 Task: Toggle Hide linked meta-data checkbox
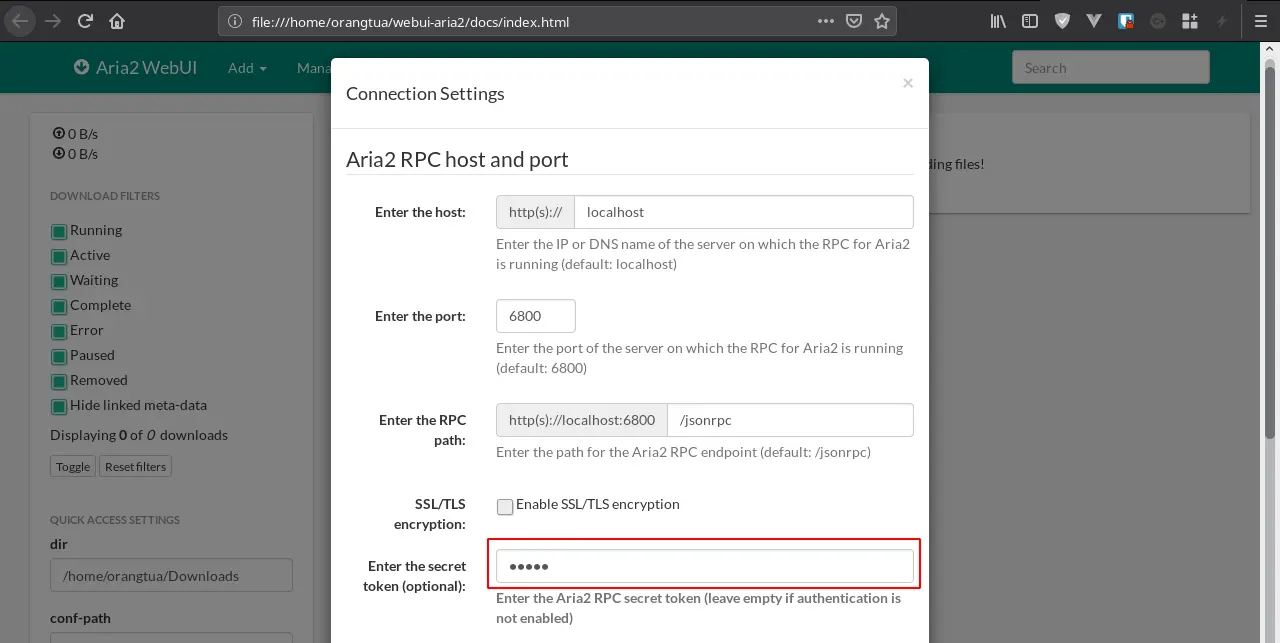pyautogui.click(x=59, y=406)
